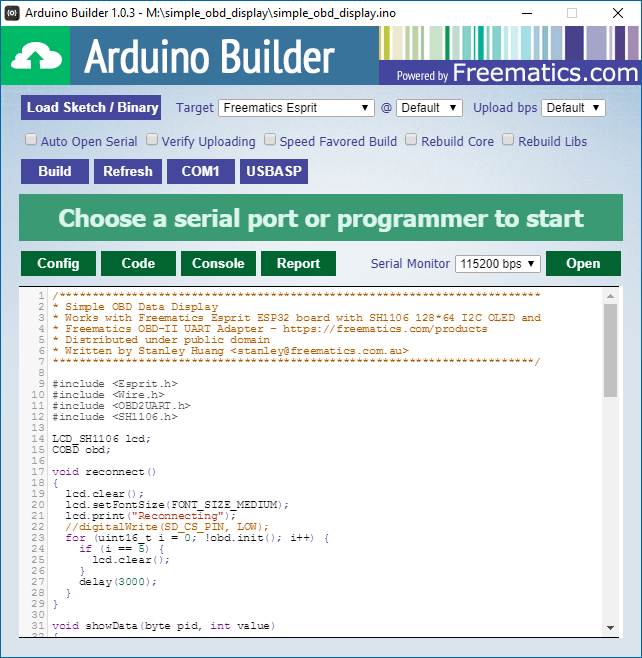Image resolution: width=642 pixels, height=658 pixels.
Task: Click the commented digitalWrite line
Action: click(x=167, y=527)
